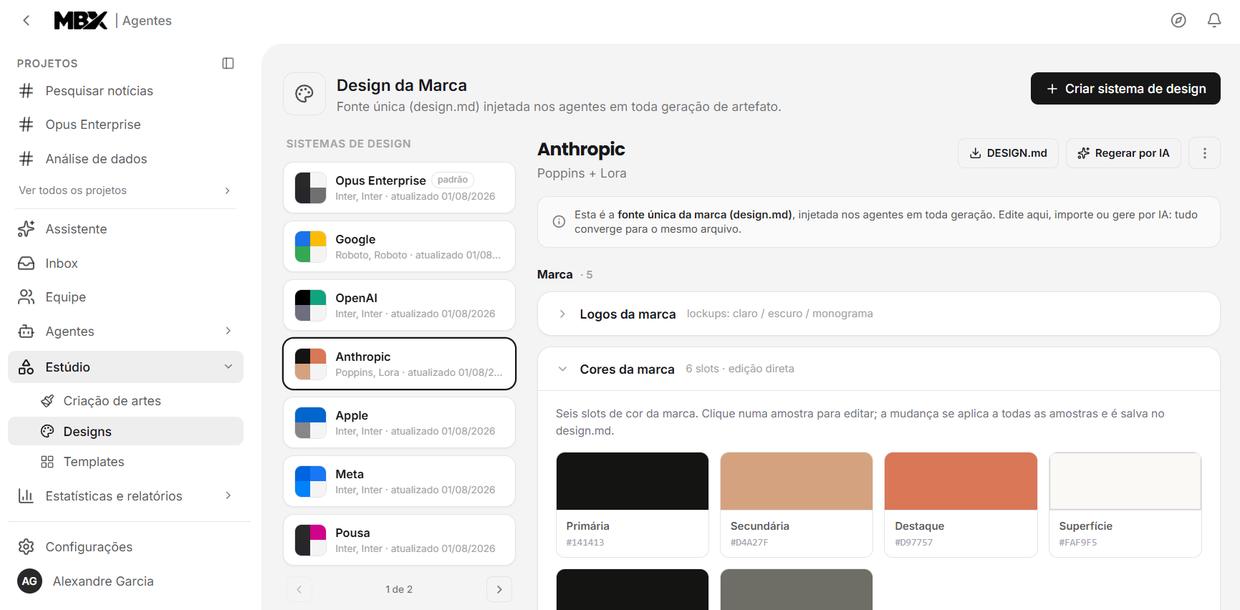
Task: Edit the Primária color swatch #141413
Action: (632, 481)
